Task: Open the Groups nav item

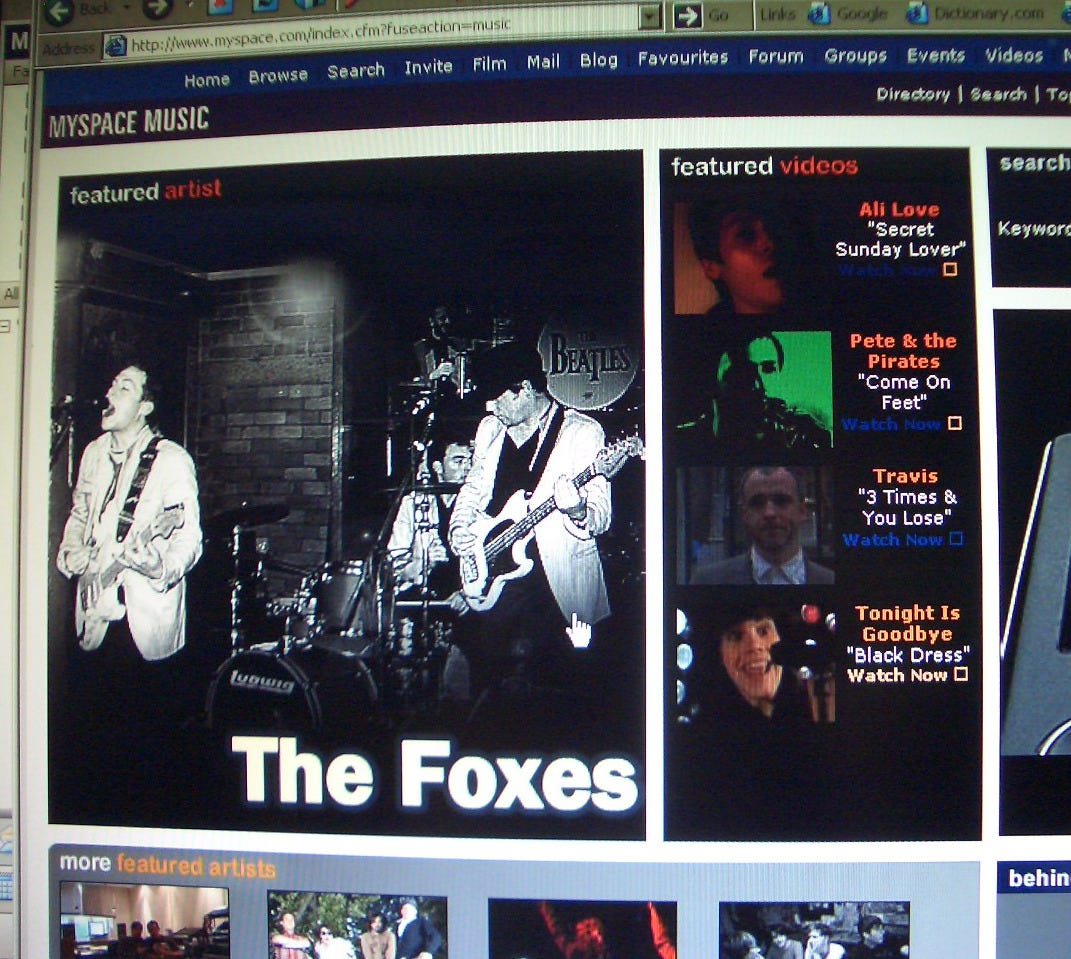Action: point(855,56)
